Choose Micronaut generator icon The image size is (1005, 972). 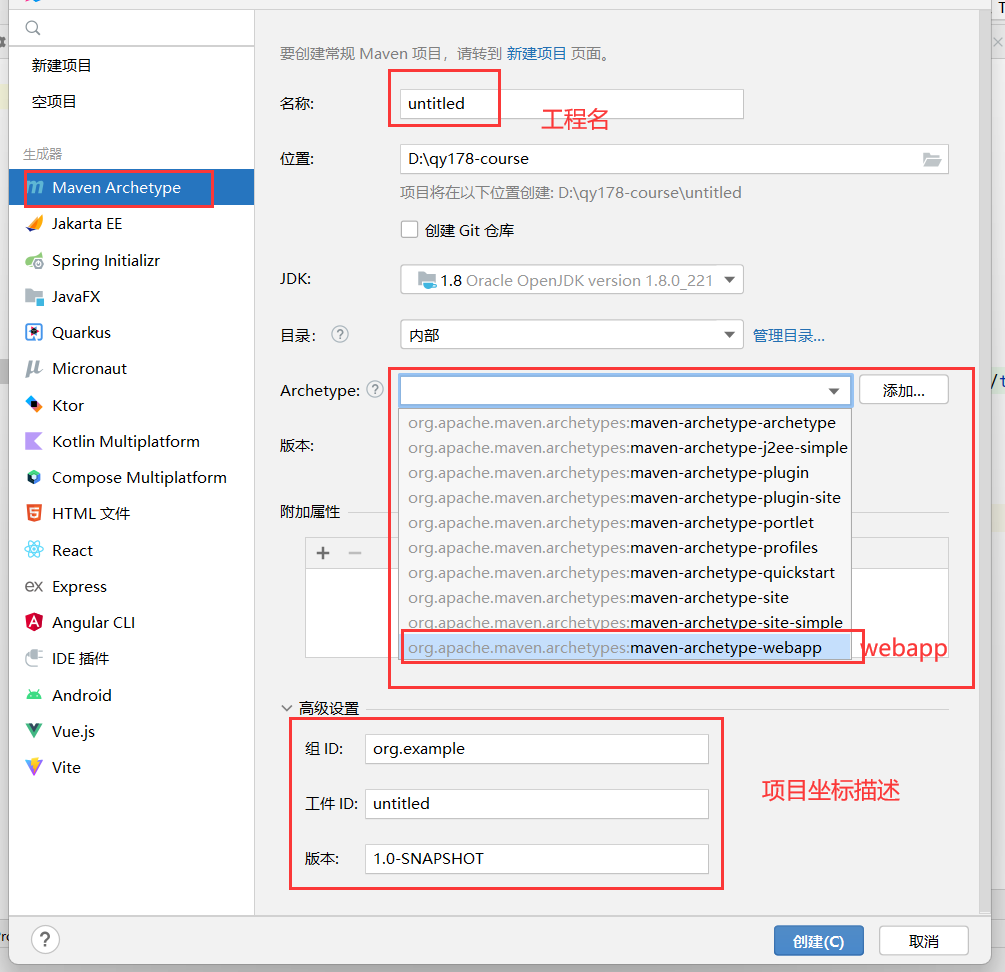pyautogui.click(x=34, y=368)
